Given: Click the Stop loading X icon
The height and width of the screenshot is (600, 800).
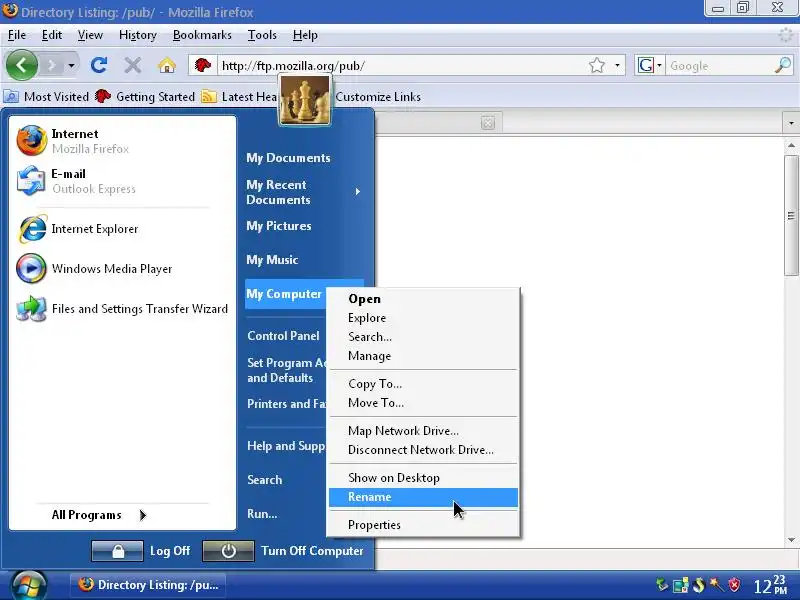Looking at the screenshot, I should point(133,65).
